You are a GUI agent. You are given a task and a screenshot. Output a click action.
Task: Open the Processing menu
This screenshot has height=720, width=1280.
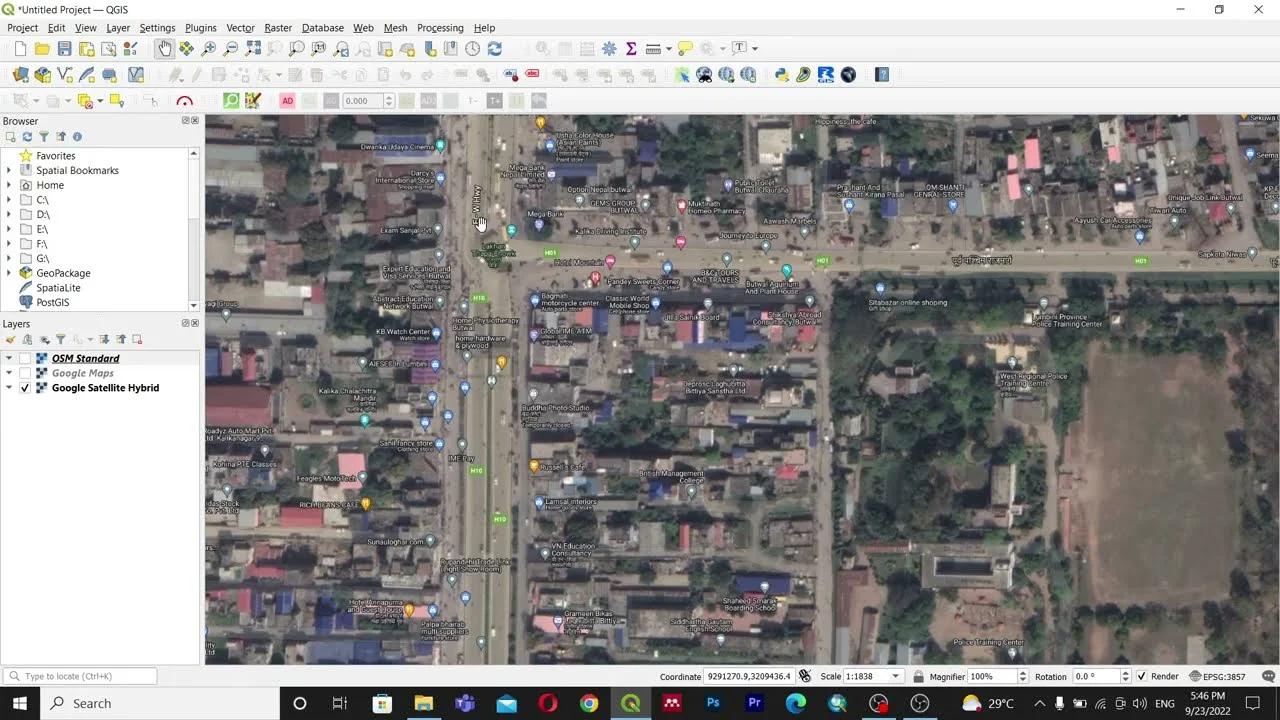pos(440,28)
